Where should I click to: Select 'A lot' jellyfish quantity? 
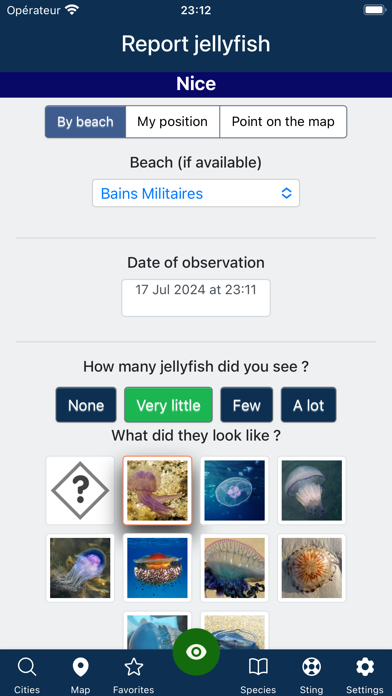pos(309,405)
